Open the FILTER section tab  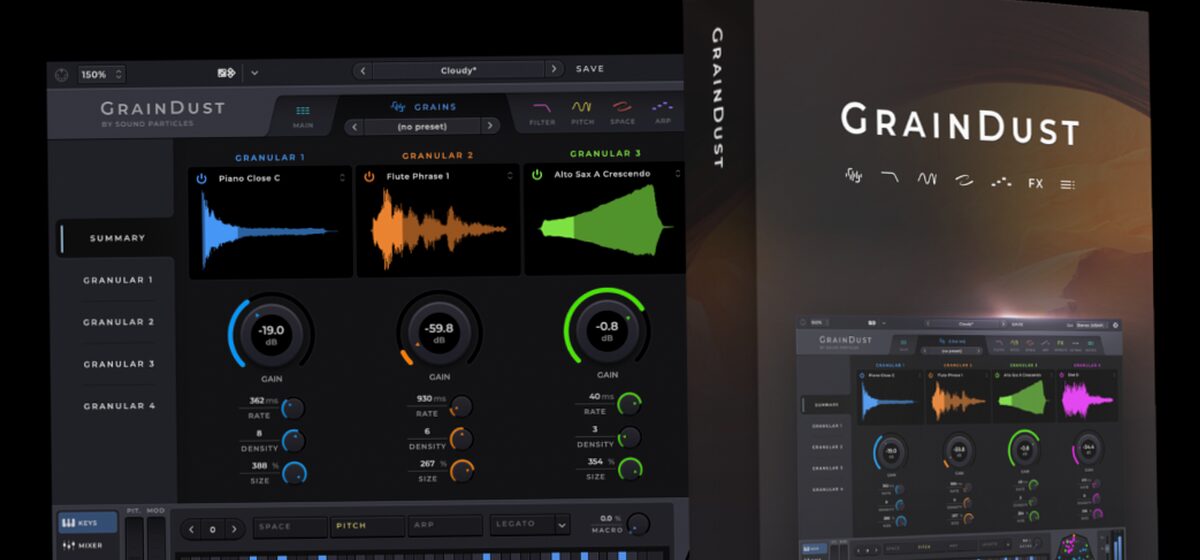[x=542, y=113]
